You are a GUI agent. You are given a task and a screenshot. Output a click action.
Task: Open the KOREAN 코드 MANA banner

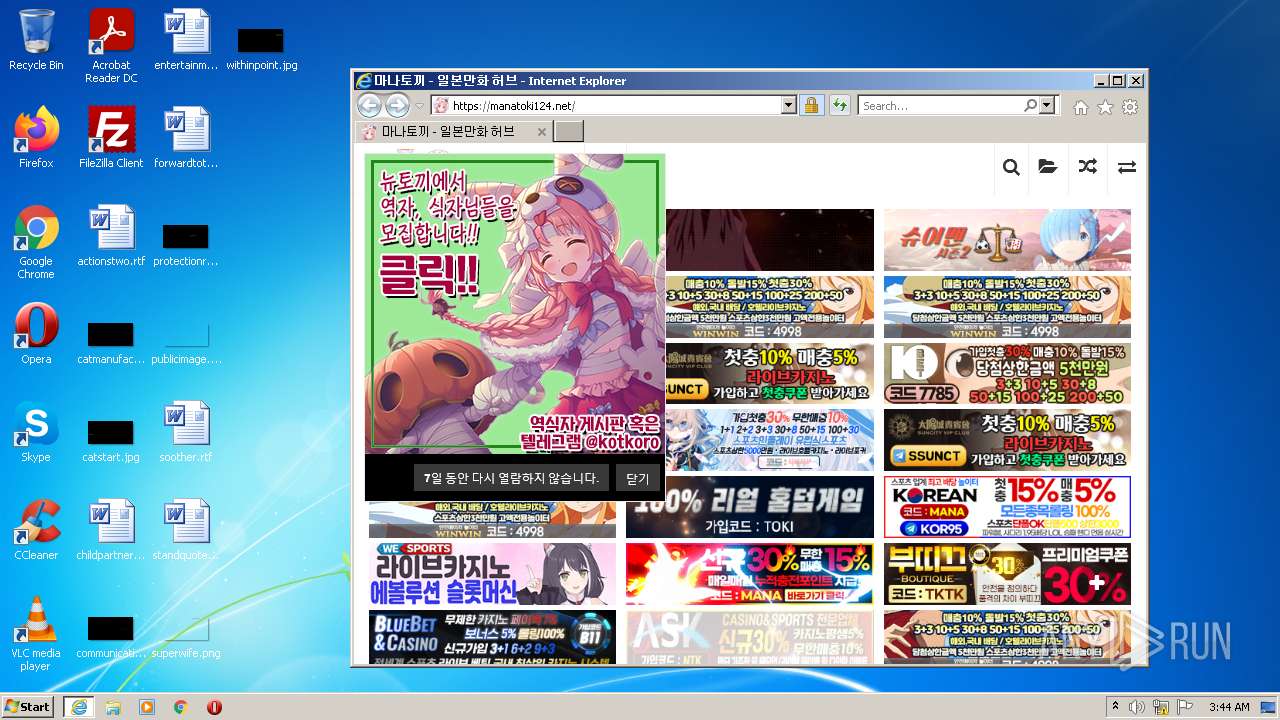[1007, 507]
